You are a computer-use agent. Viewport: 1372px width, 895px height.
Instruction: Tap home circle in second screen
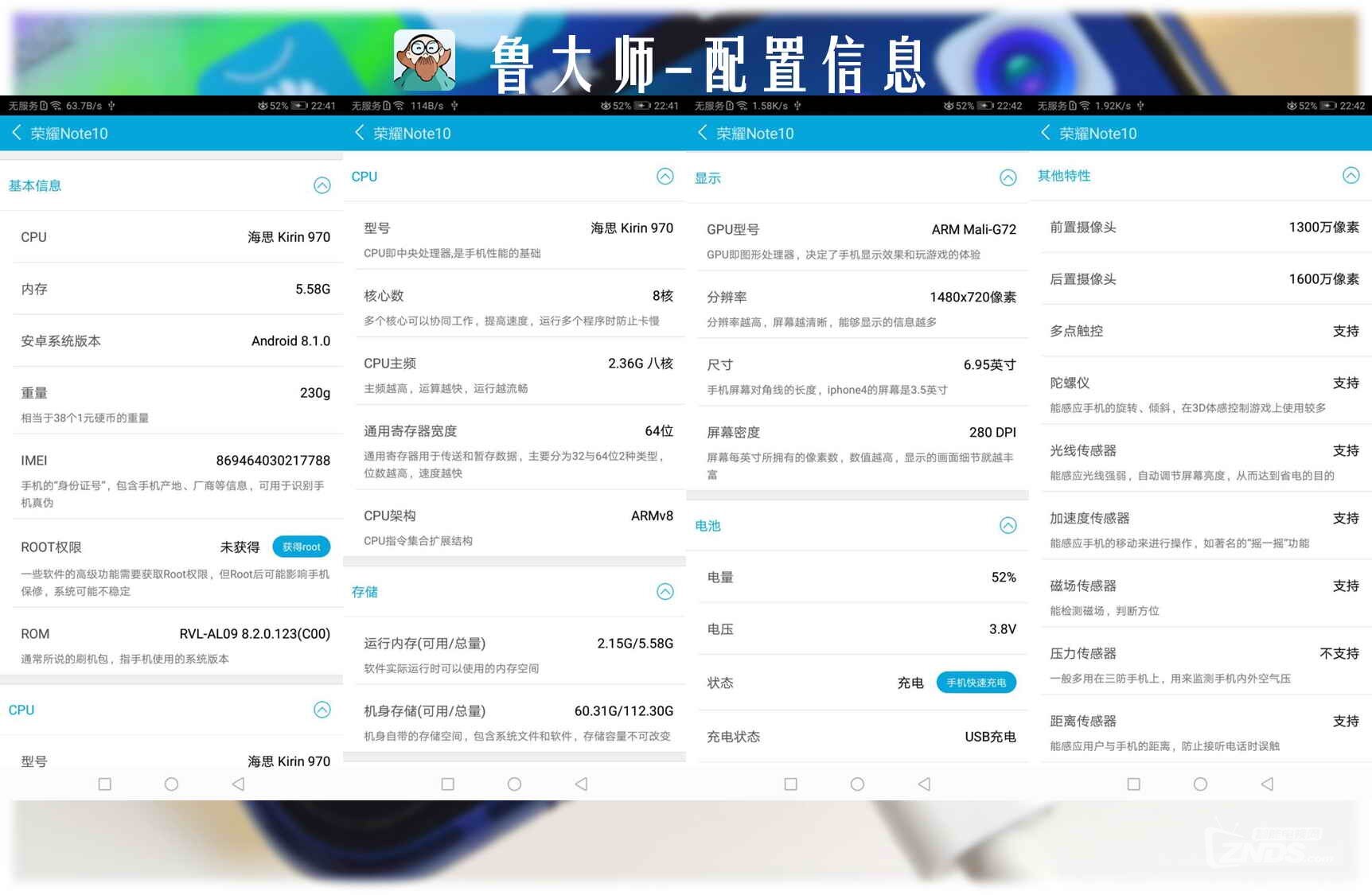514,784
